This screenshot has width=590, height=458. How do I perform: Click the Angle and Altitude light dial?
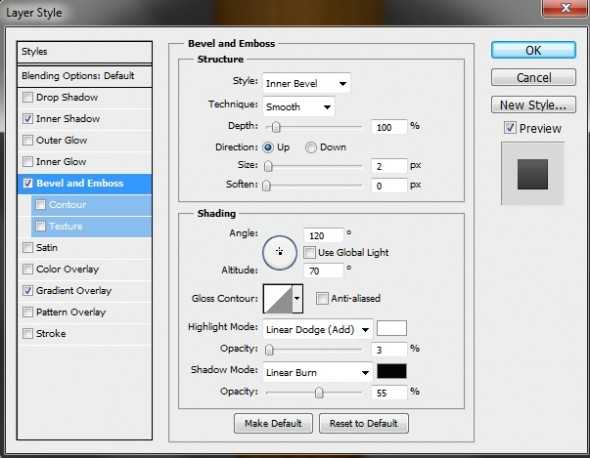coord(279,252)
